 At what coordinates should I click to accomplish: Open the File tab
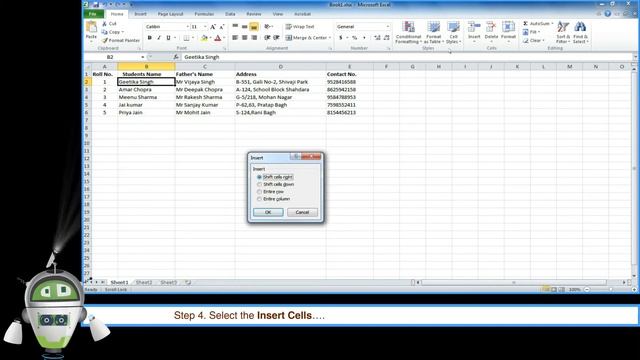coord(93,14)
